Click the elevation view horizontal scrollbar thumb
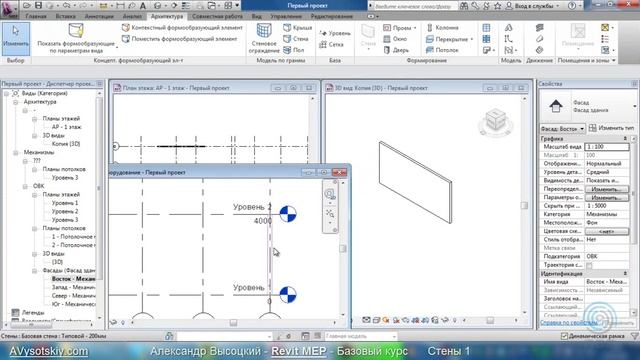 (x=233, y=323)
